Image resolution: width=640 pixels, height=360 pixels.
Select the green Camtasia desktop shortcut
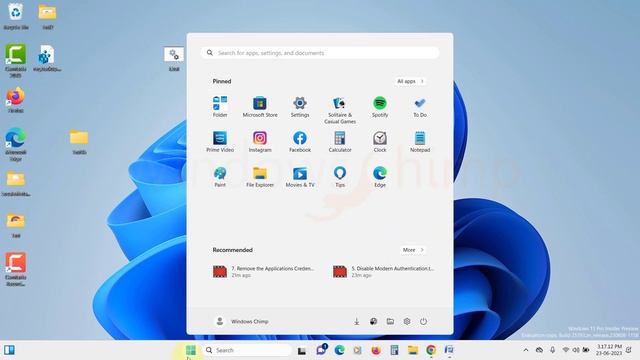(16, 60)
